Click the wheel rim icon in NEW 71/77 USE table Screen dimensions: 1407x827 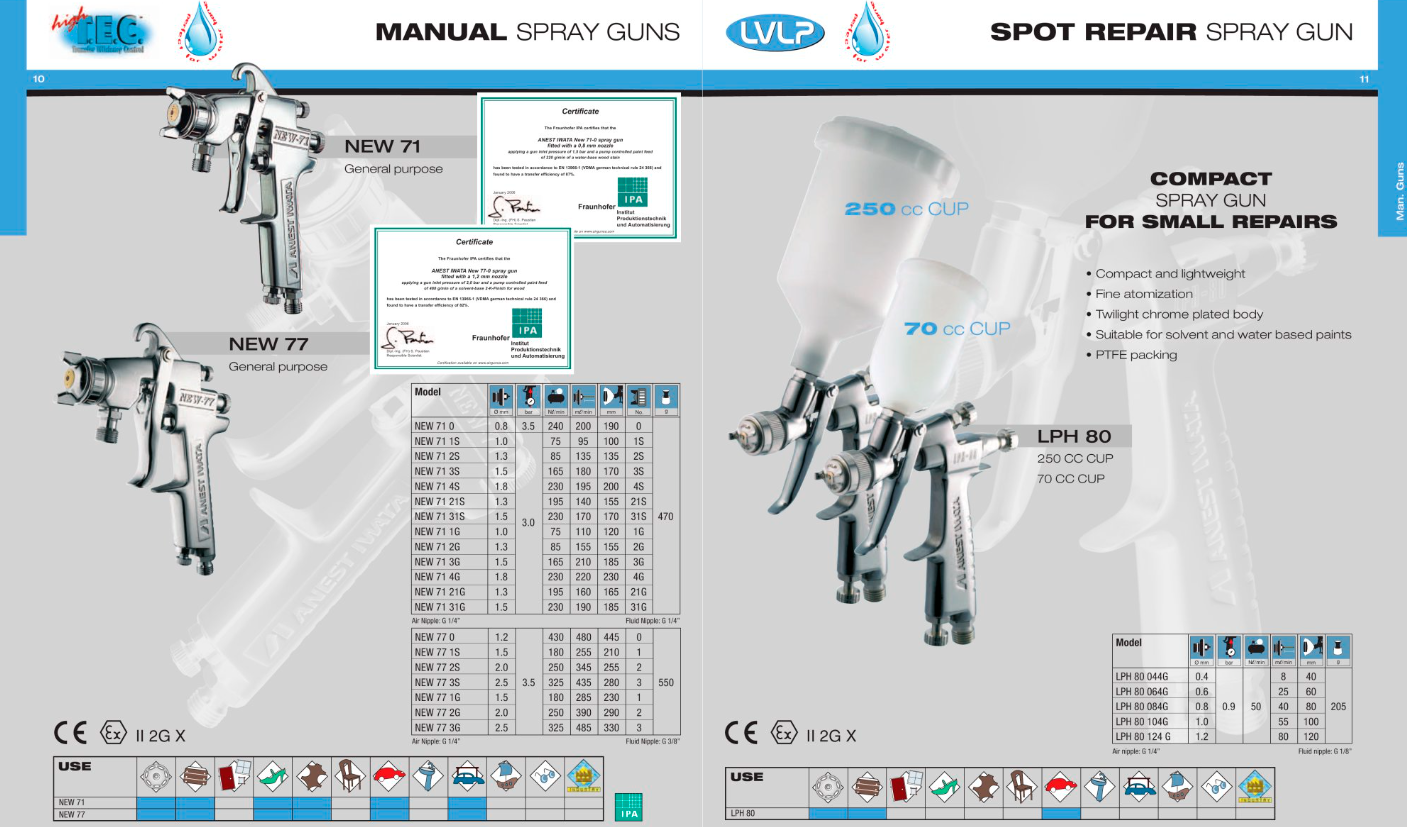pyautogui.click(x=155, y=775)
